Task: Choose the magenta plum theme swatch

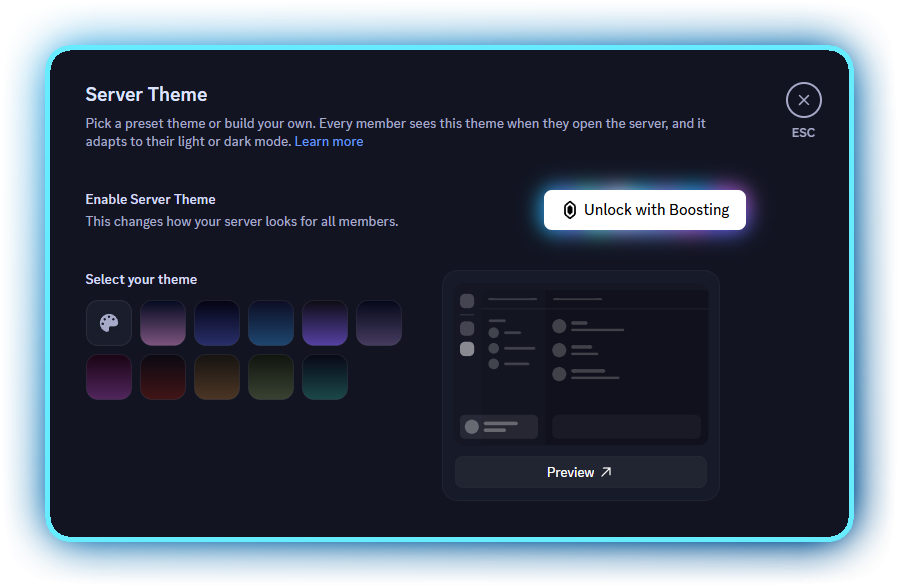Action: click(109, 377)
